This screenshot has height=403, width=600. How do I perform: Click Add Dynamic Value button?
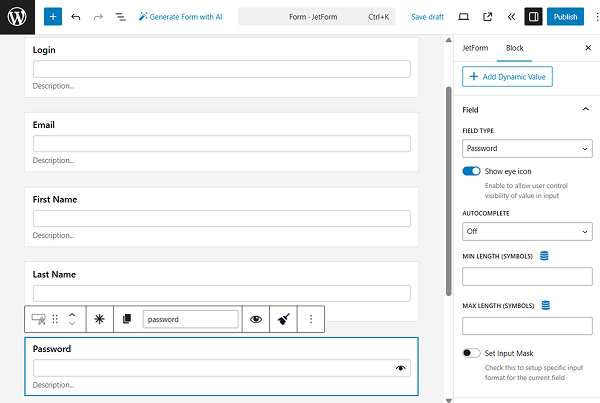[507, 77]
